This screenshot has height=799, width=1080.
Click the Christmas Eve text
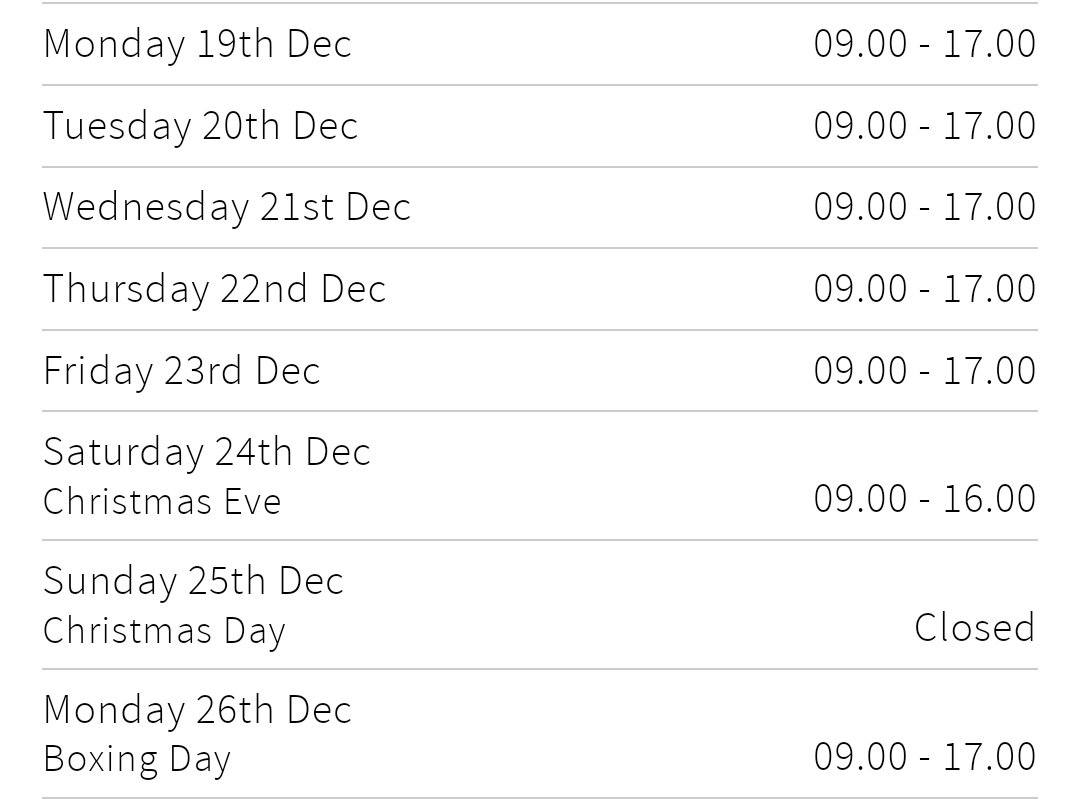pos(162,501)
